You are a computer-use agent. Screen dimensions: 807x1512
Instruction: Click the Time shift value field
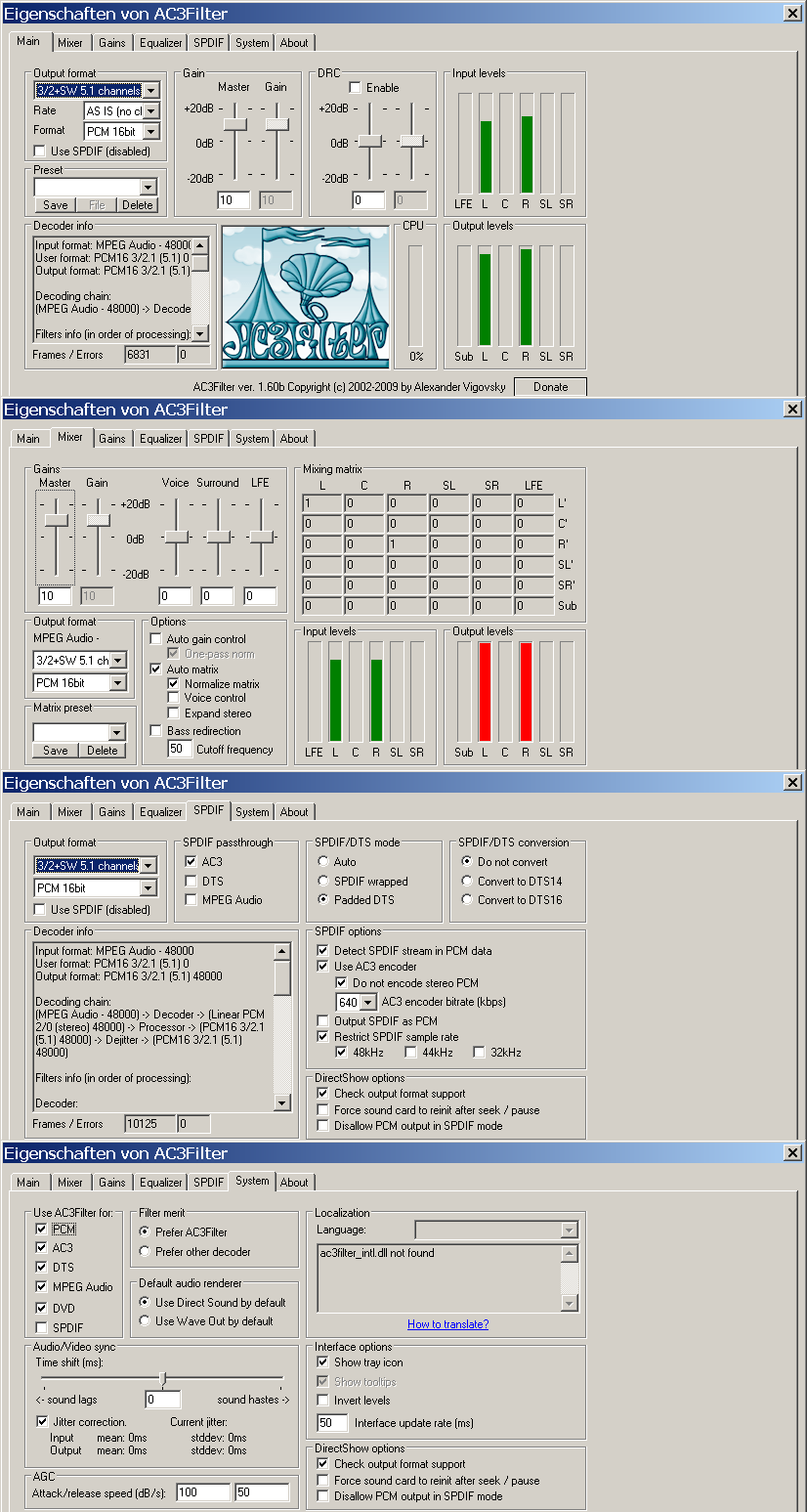pos(162,1400)
